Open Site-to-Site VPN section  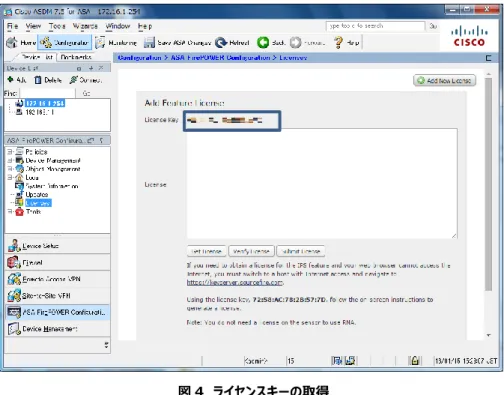pyautogui.click(x=57, y=296)
